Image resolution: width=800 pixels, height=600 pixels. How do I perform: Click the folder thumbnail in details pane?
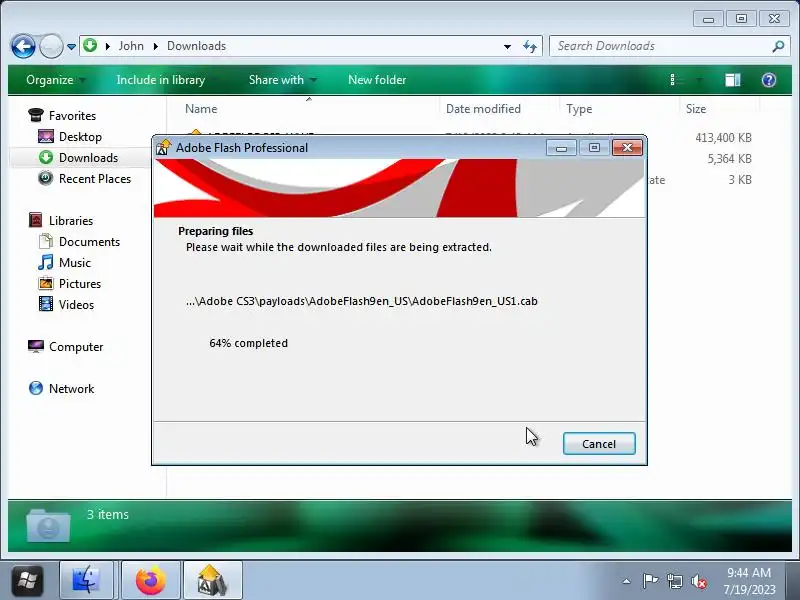48,526
